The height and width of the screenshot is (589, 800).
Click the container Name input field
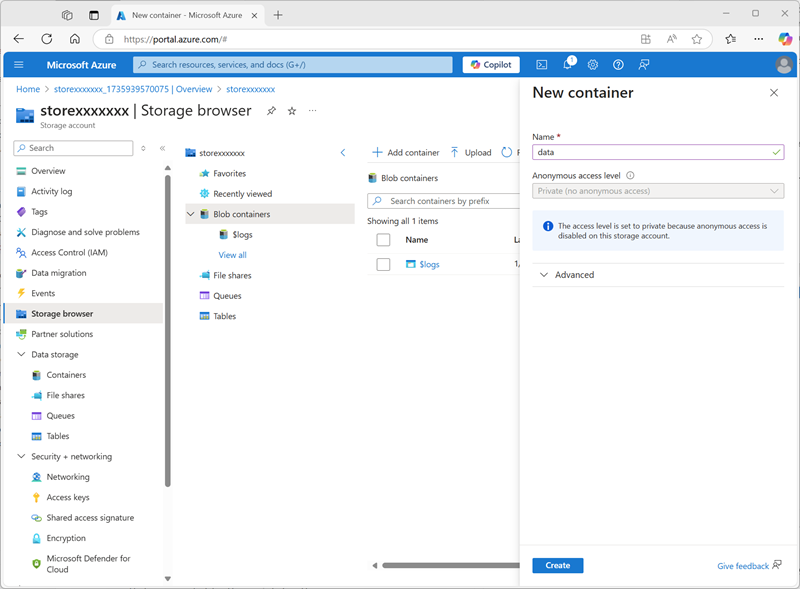click(658, 152)
